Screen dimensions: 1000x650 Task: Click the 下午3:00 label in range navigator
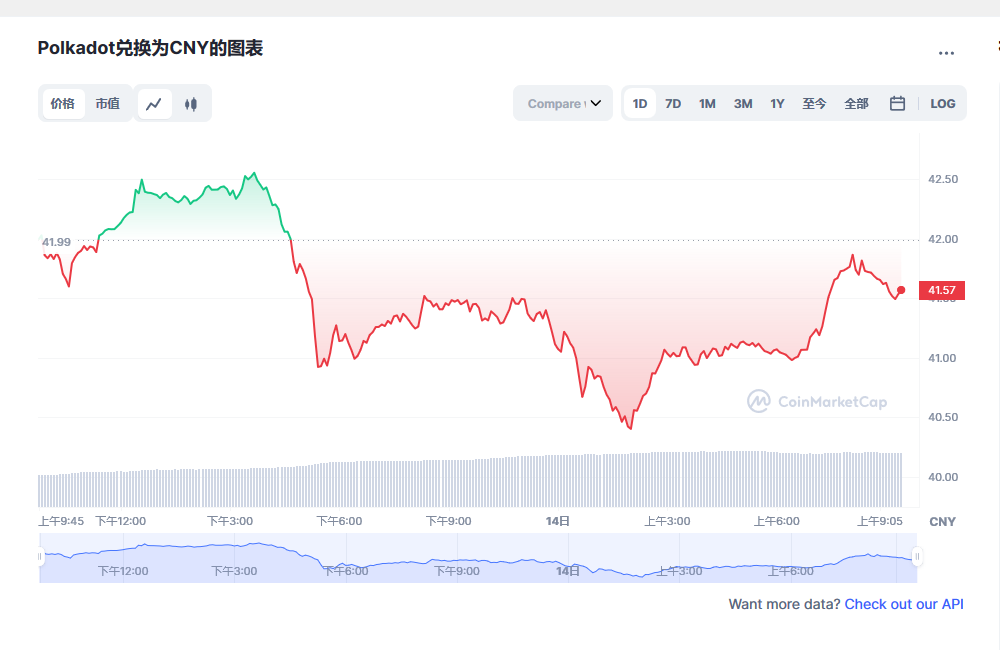click(x=235, y=571)
